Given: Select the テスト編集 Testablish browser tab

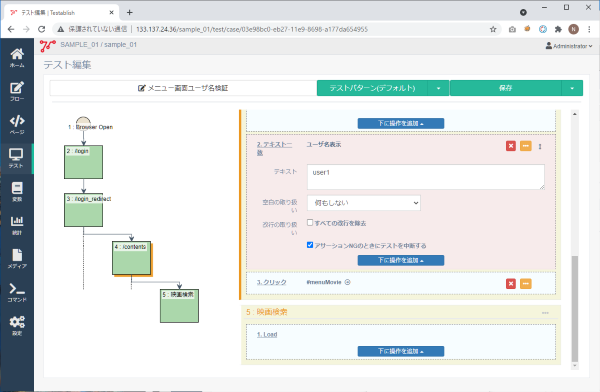Looking at the screenshot, I should tap(61, 13).
